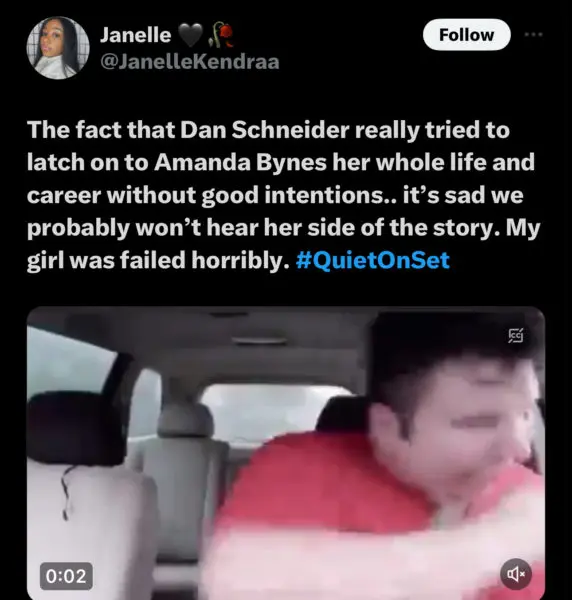Open the #QuietOnSet hashtag
The image size is (572, 600).
(x=373, y=261)
